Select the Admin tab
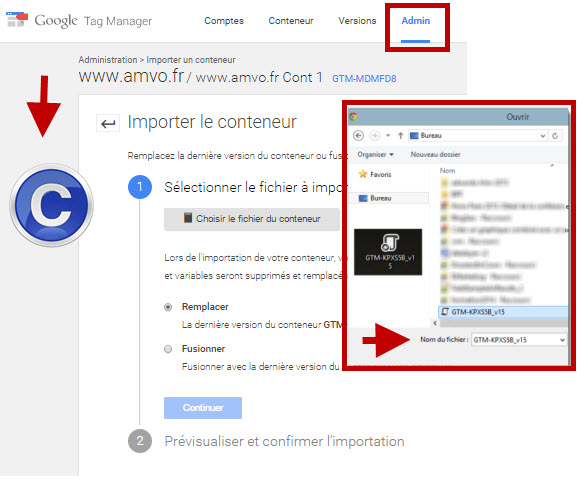The image size is (586, 480). 416,21
